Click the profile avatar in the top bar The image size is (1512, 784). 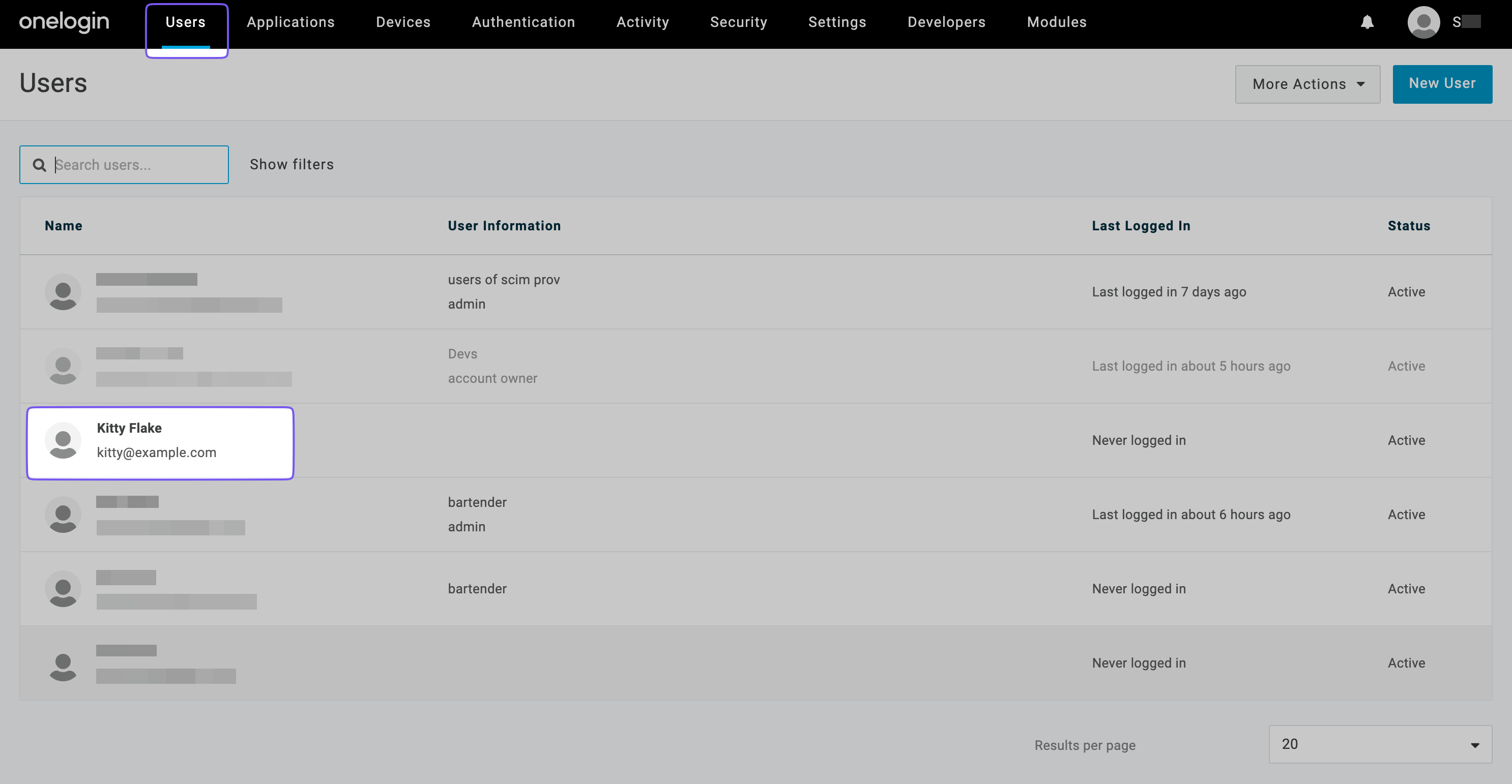click(1424, 22)
